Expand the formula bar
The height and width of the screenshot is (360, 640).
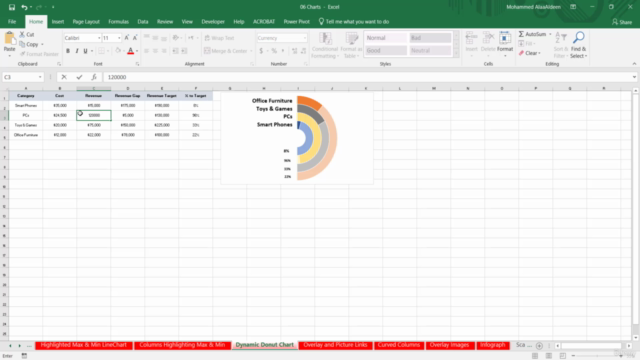tap(634, 77)
